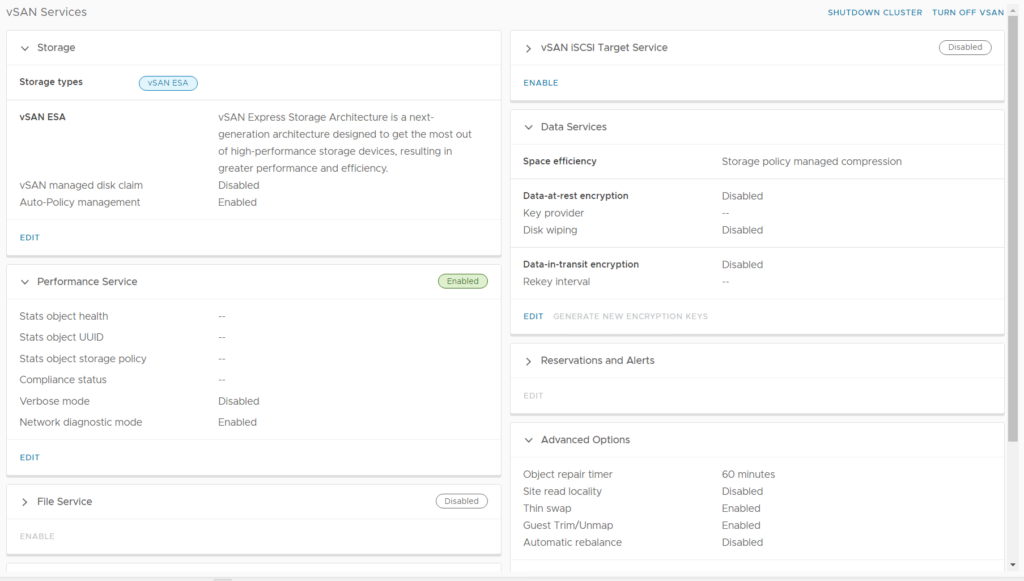Click the vertical scrollbar on the right
The height and width of the screenshot is (581, 1024).
pyautogui.click(x=1014, y=230)
